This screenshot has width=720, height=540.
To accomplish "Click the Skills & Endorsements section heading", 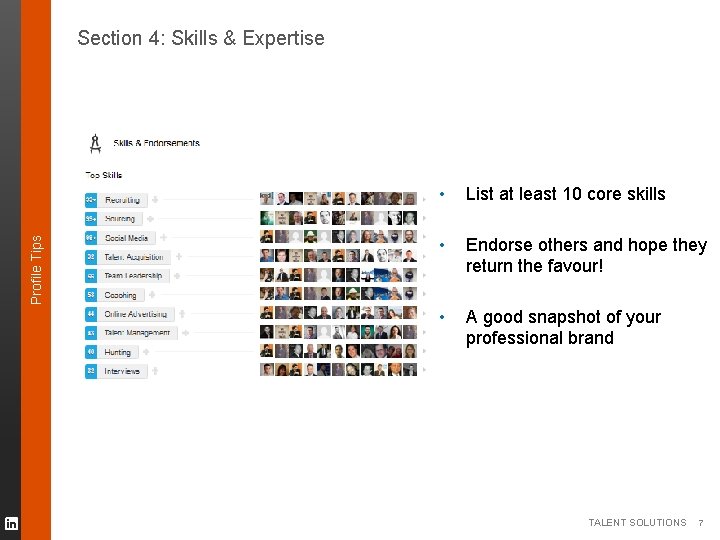I will coord(156,143).
